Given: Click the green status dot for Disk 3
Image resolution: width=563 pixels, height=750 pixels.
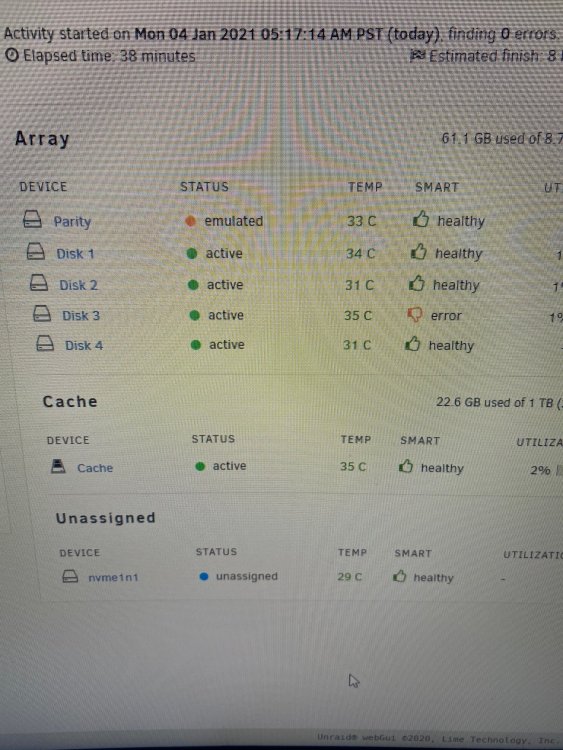Looking at the screenshot, I should (x=195, y=315).
